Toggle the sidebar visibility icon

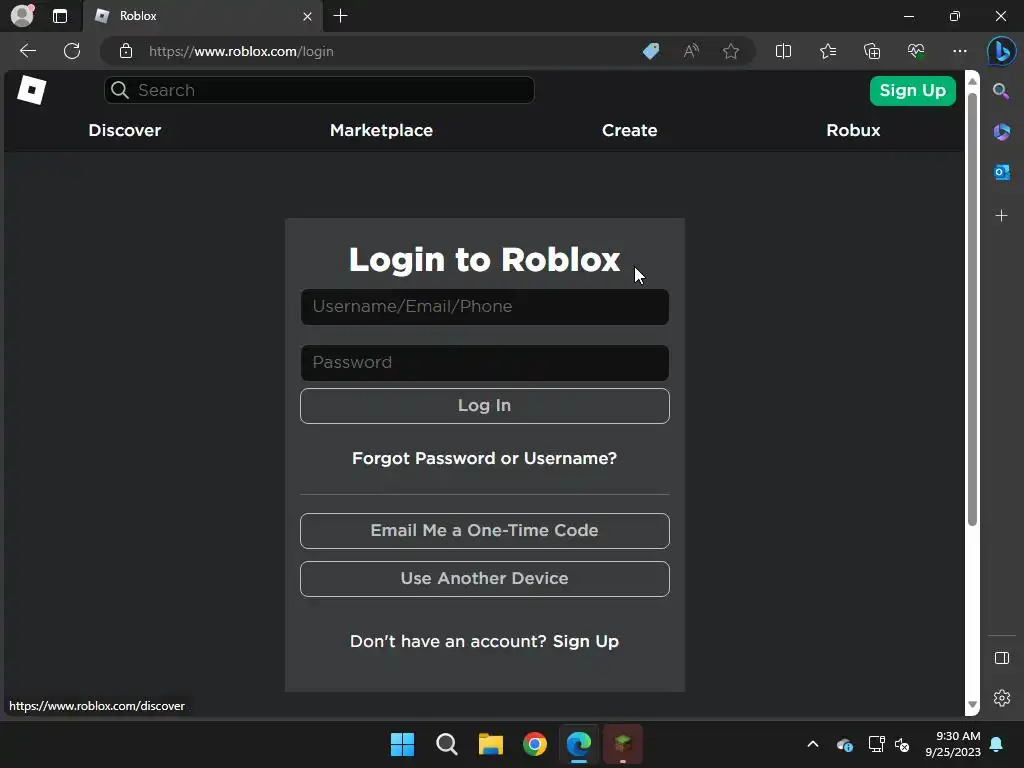[x=1002, y=658]
